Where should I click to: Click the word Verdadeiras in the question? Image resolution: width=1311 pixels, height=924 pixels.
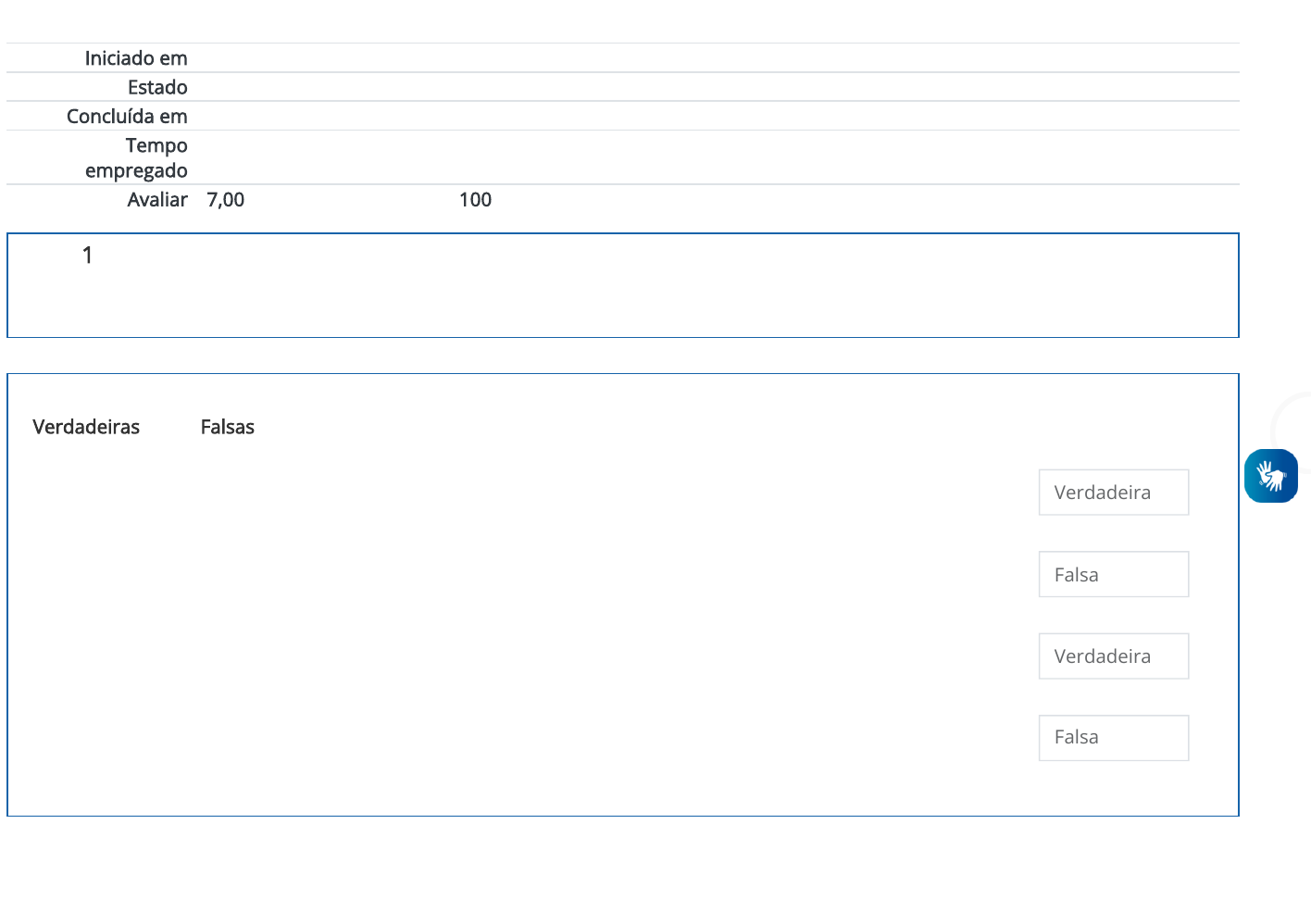point(86,427)
